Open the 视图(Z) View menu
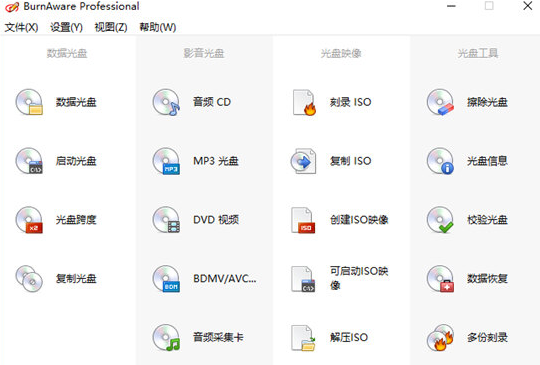 tap(111, 27)
